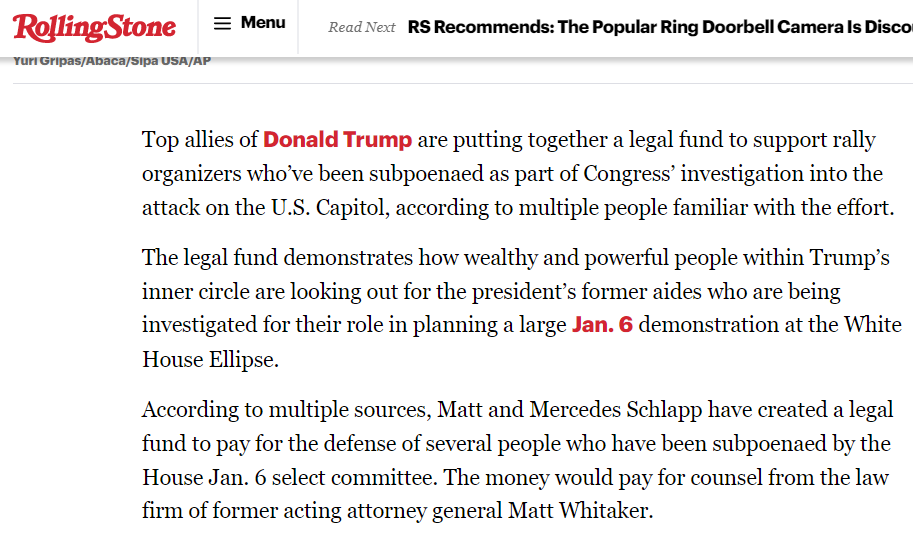The image size is (913, 542).
Task: Follow the red Jan. 6 link
Action: (602, 325)
